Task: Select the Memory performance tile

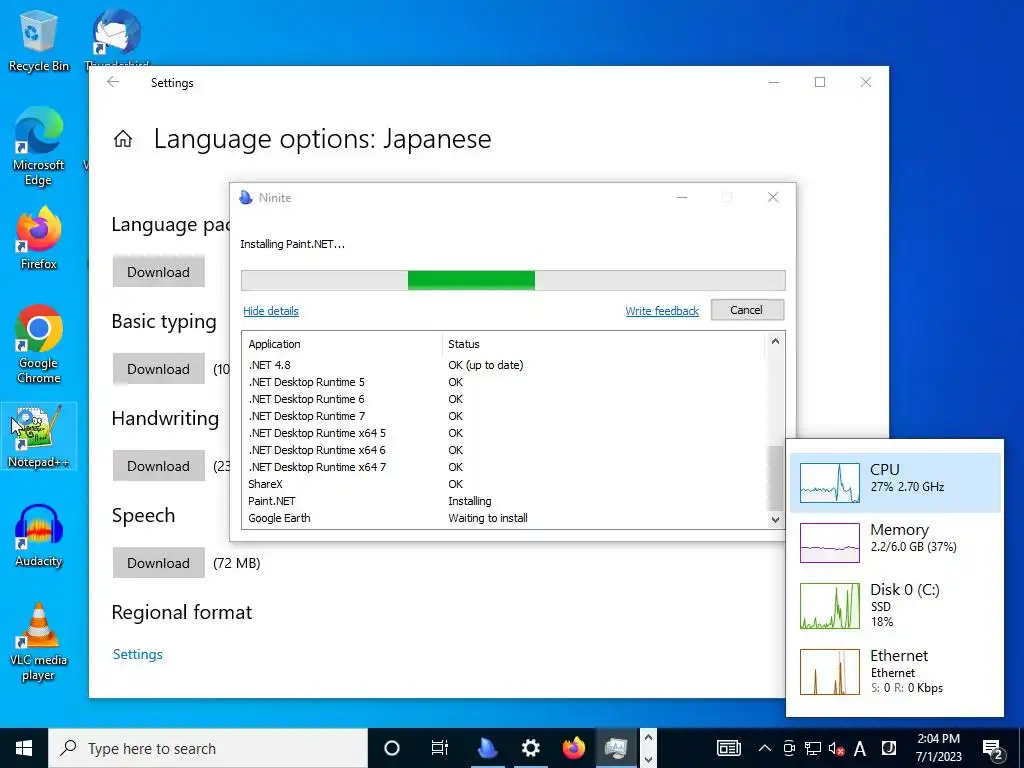Action: tap(895, 542)
